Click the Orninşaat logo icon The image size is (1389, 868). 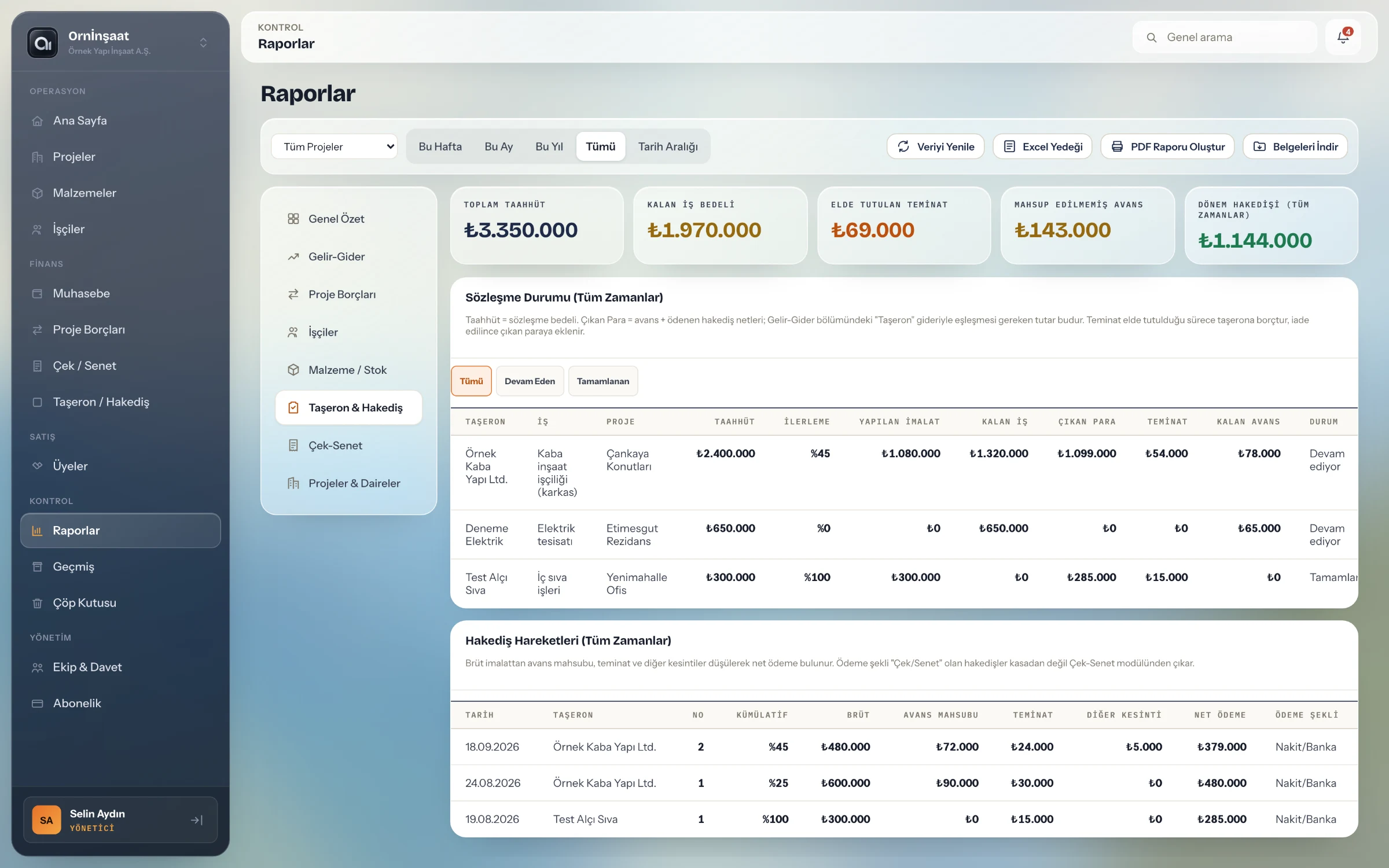[43, 43]
